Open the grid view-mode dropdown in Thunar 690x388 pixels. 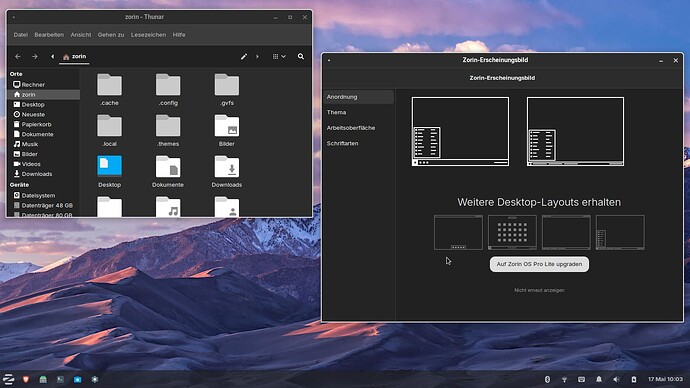(x=279, y=56)
